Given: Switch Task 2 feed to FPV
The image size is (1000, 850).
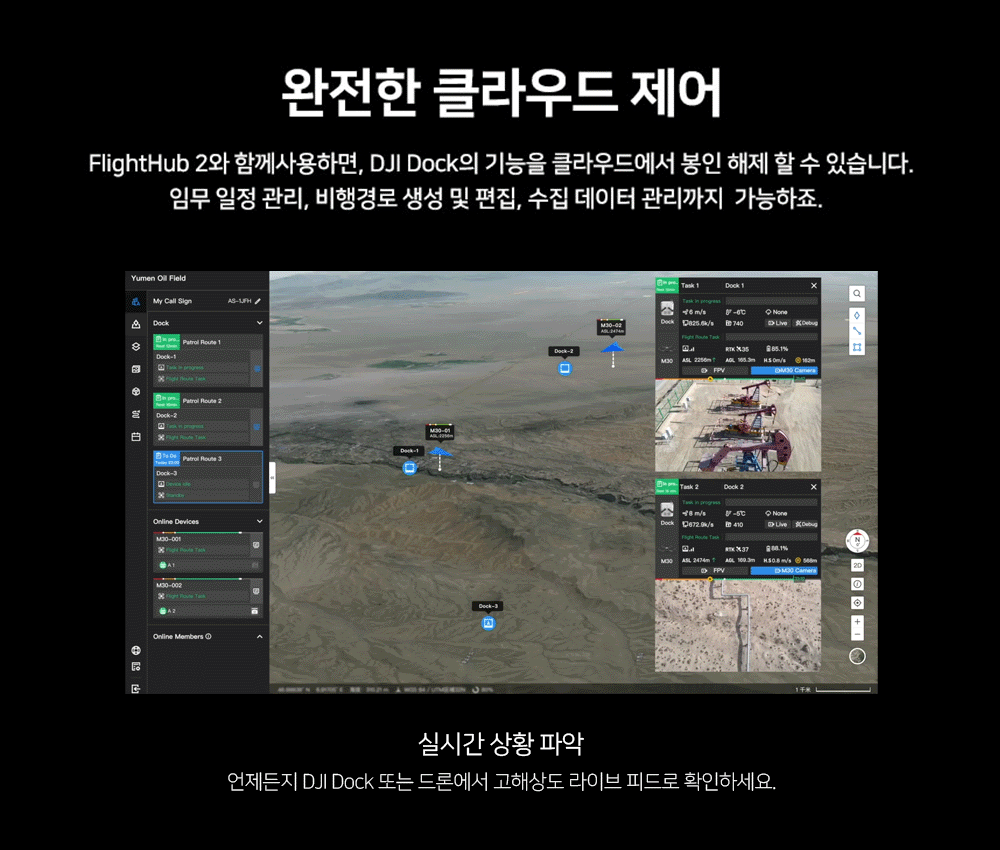Looking at the screenshot, I should pyautogui.click(x=714, y=571).
